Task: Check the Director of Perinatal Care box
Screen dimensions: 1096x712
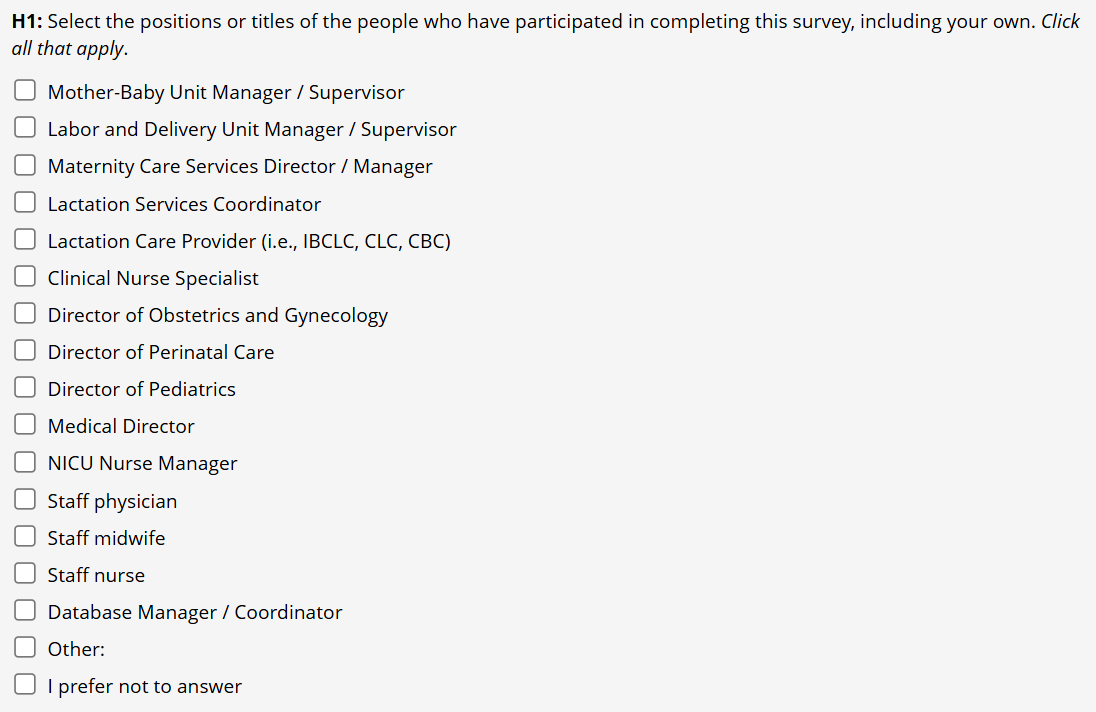Action: coord(25,351)
